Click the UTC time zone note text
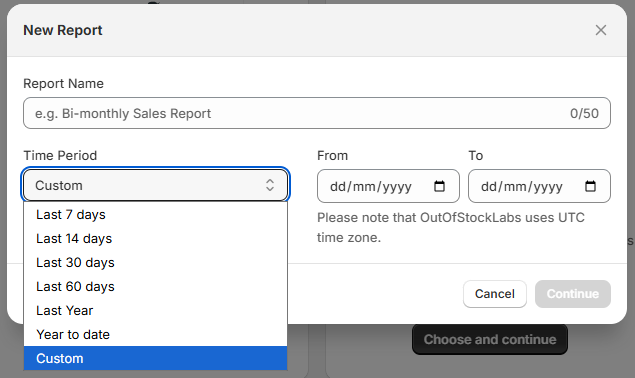The image size is (635, 378). click(450, 227)
